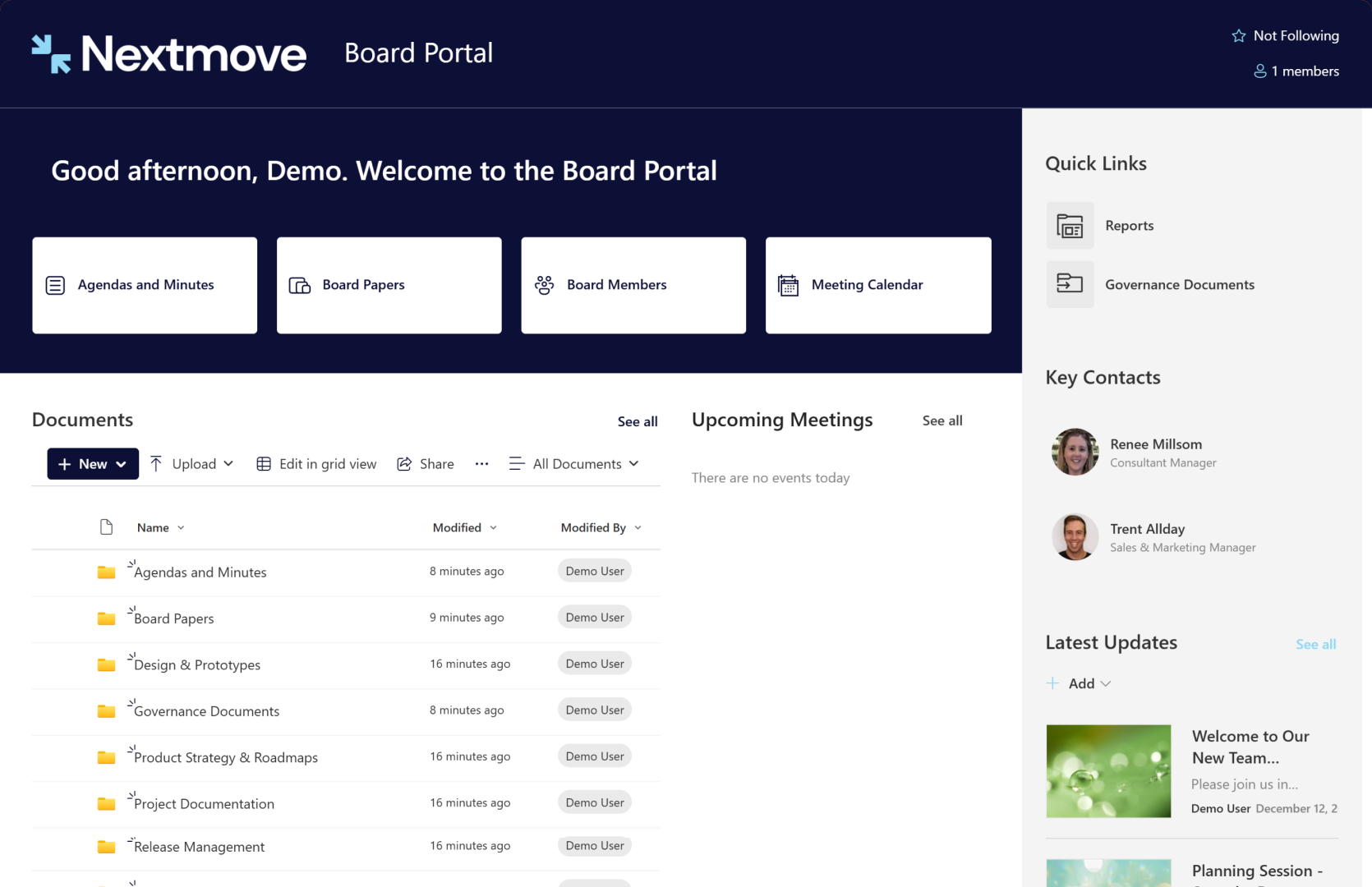Screen dimensions: 1372x887
Task: Open the Welcome to Our New Team headline
Action: (x=1250, y=747)
